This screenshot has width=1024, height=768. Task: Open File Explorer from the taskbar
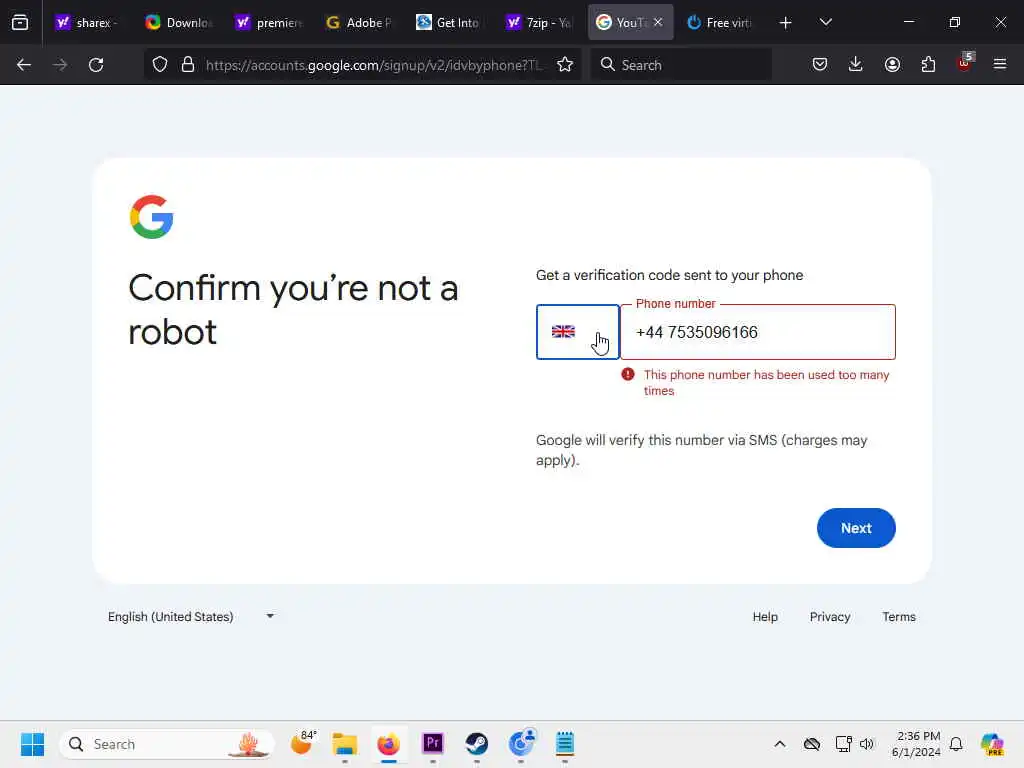tap(344, 744)
